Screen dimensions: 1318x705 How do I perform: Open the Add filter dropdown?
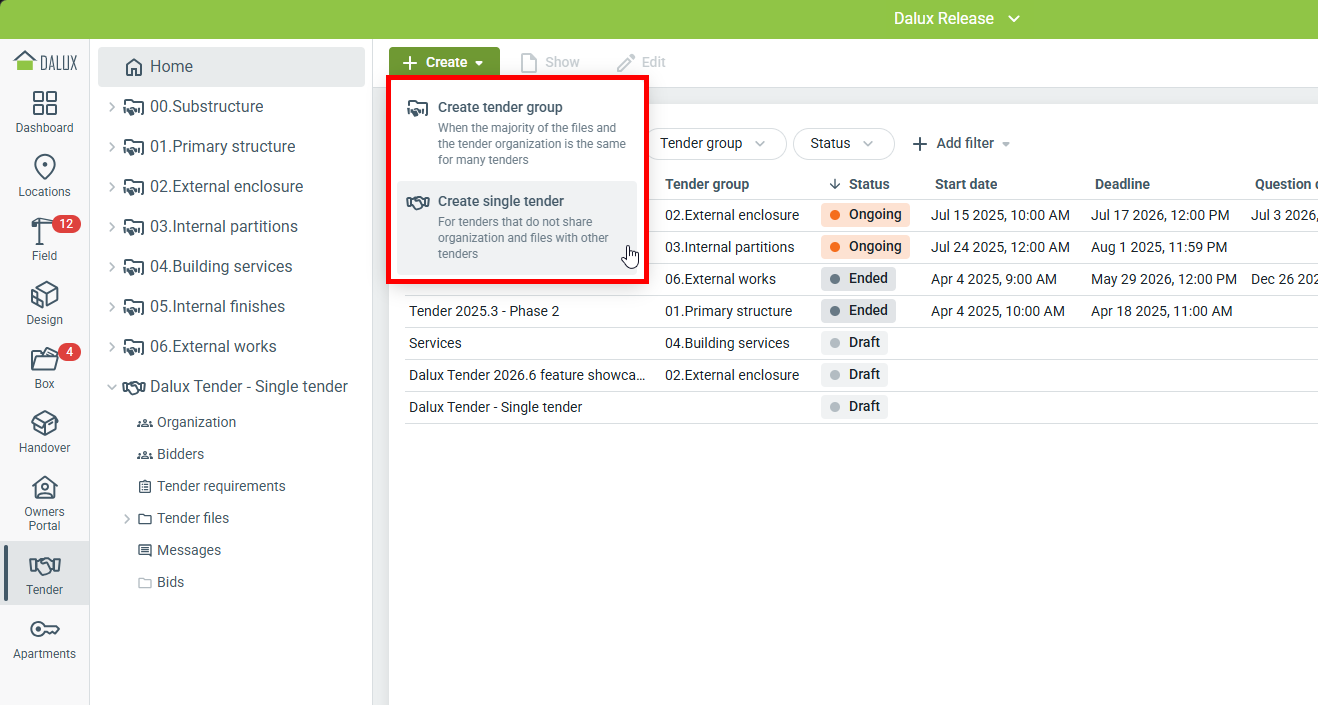tap(961, 144)
